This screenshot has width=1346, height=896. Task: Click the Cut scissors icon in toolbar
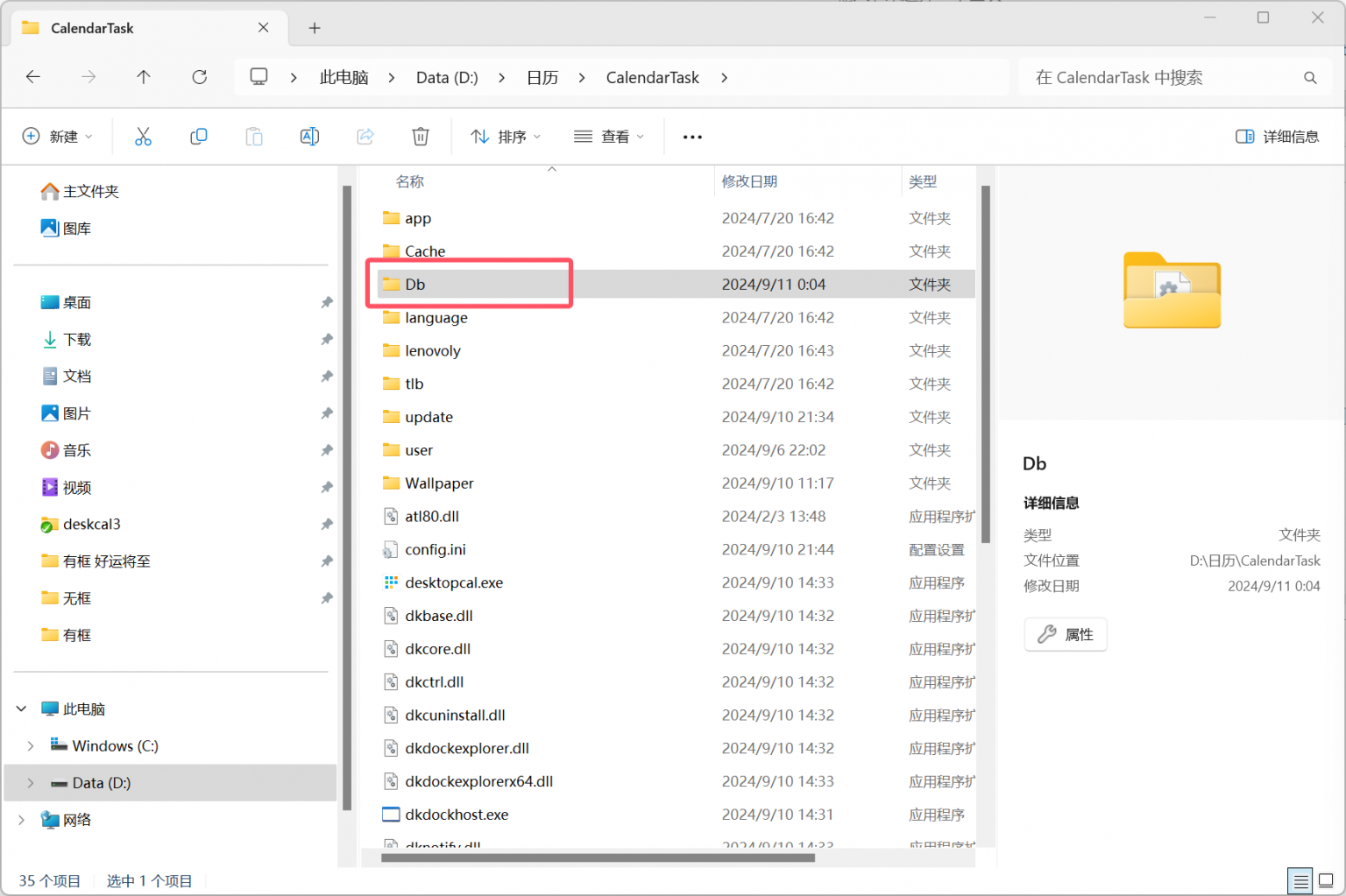pos(143,137)
